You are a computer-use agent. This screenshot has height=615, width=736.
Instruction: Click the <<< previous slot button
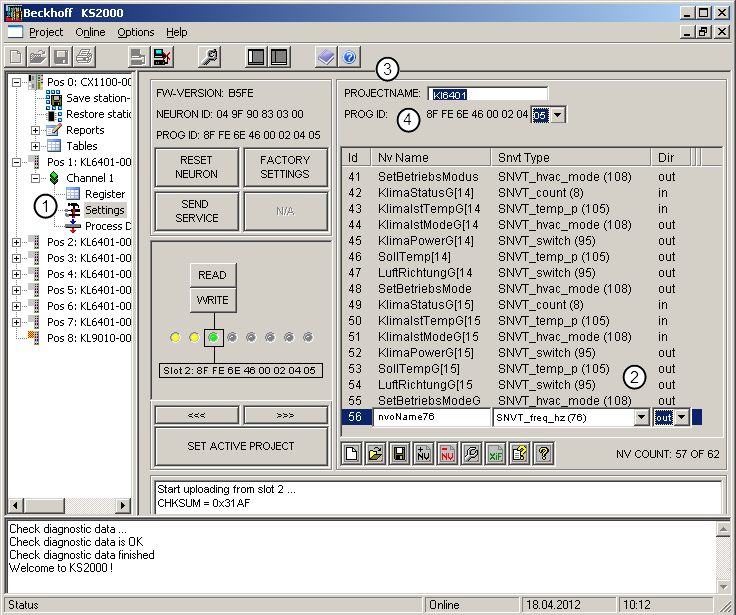(x=197, y=415)
